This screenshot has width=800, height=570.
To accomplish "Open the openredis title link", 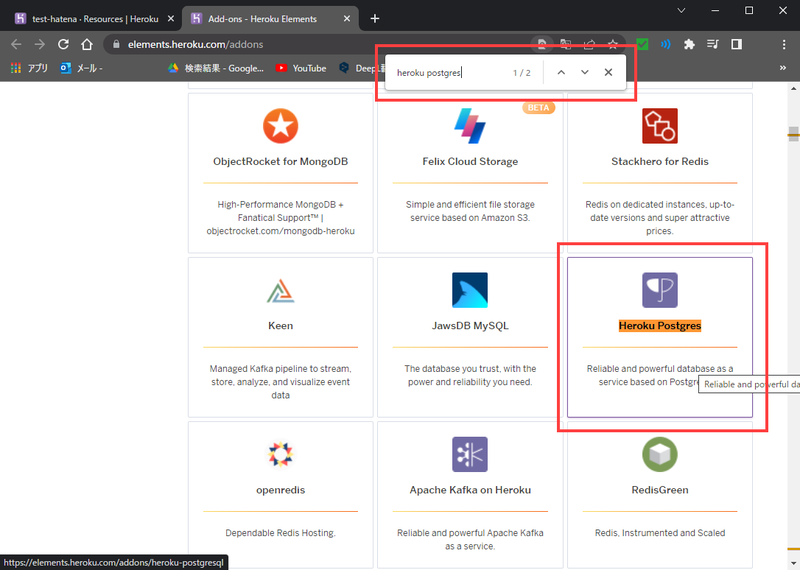I will tap(281, 490).
